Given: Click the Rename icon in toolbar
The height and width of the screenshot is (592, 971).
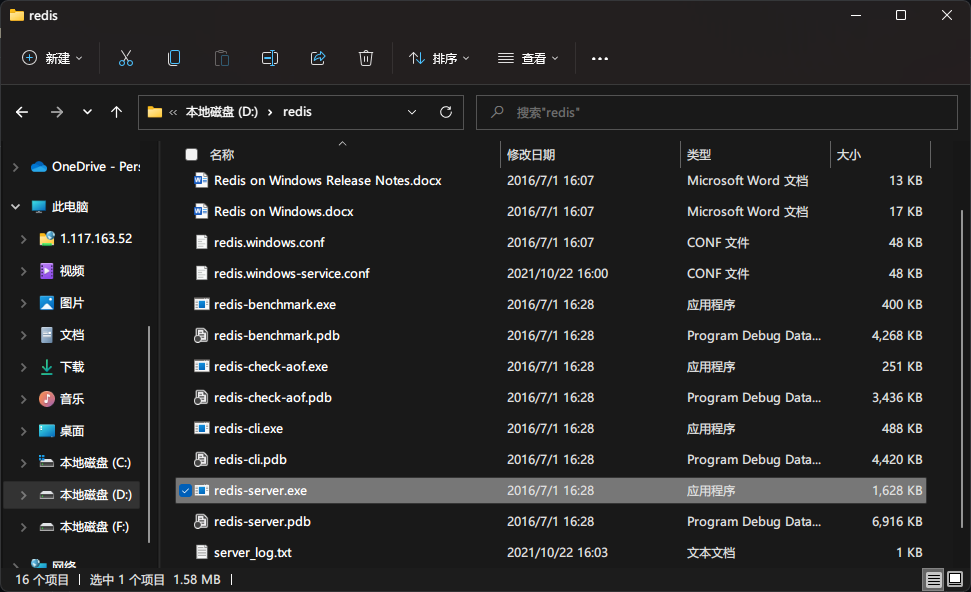Looking at the screenshot, I should (270, 58).
